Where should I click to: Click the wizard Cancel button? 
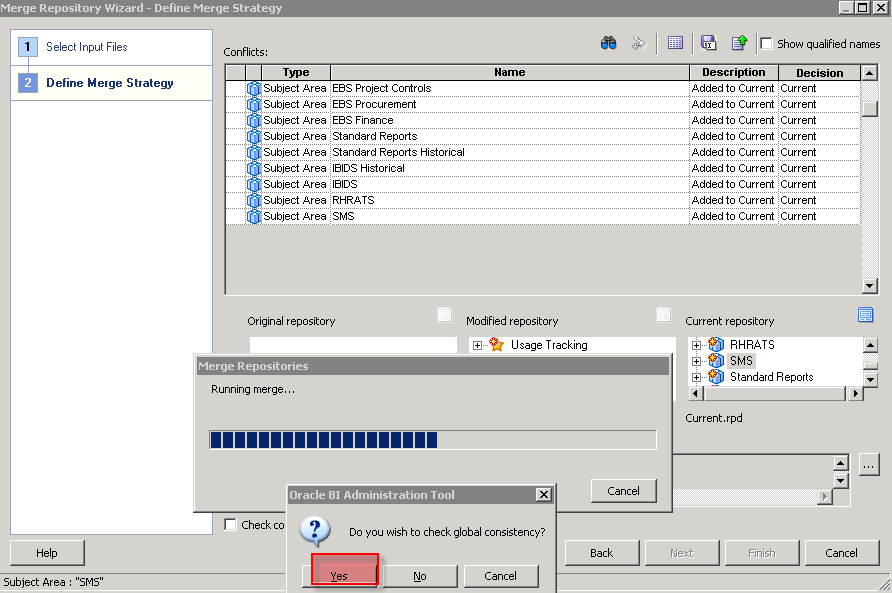click(x=841, y=553)
